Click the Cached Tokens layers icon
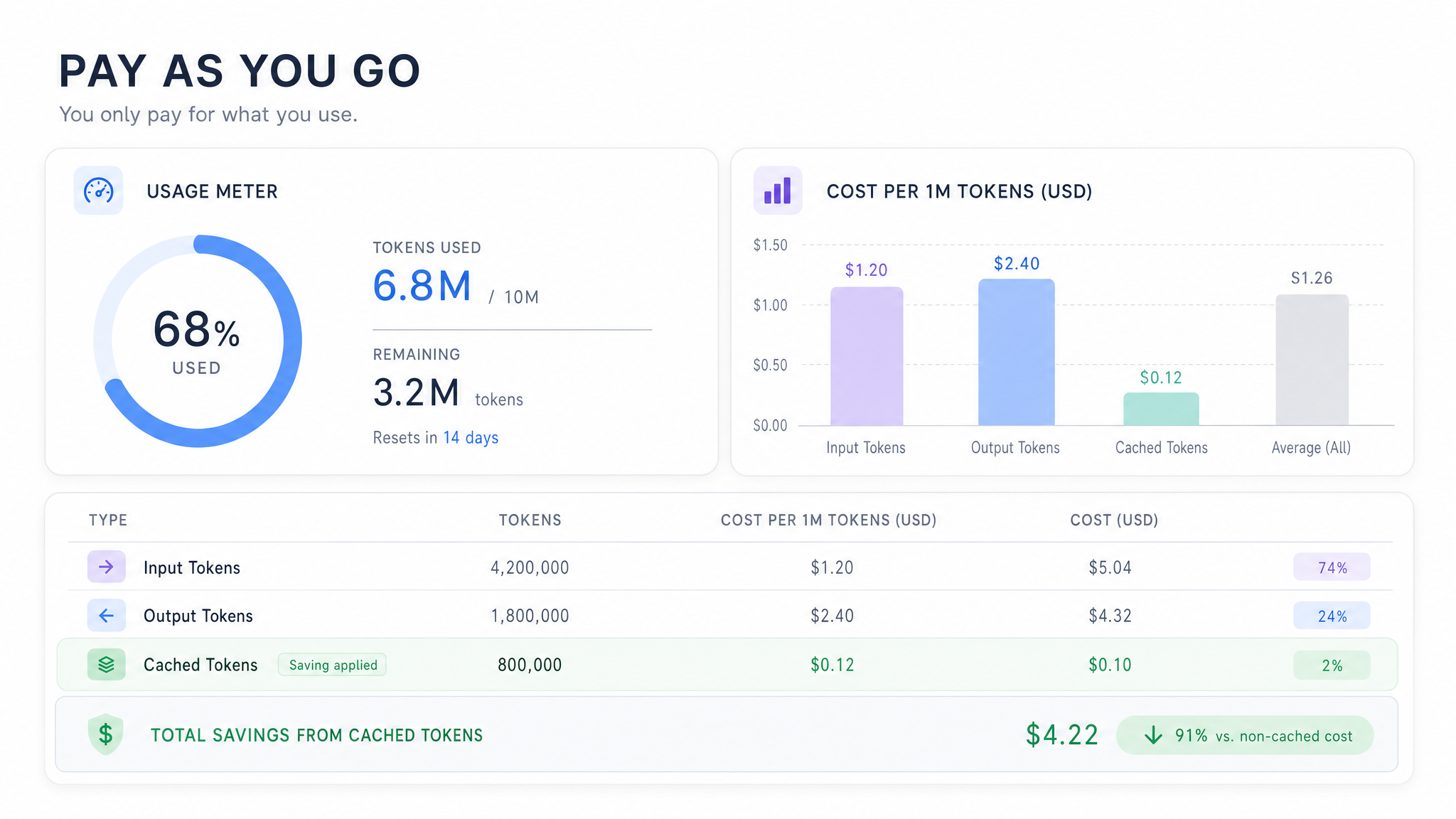This screenshot has width=1456, height=819. click(107, 664)
